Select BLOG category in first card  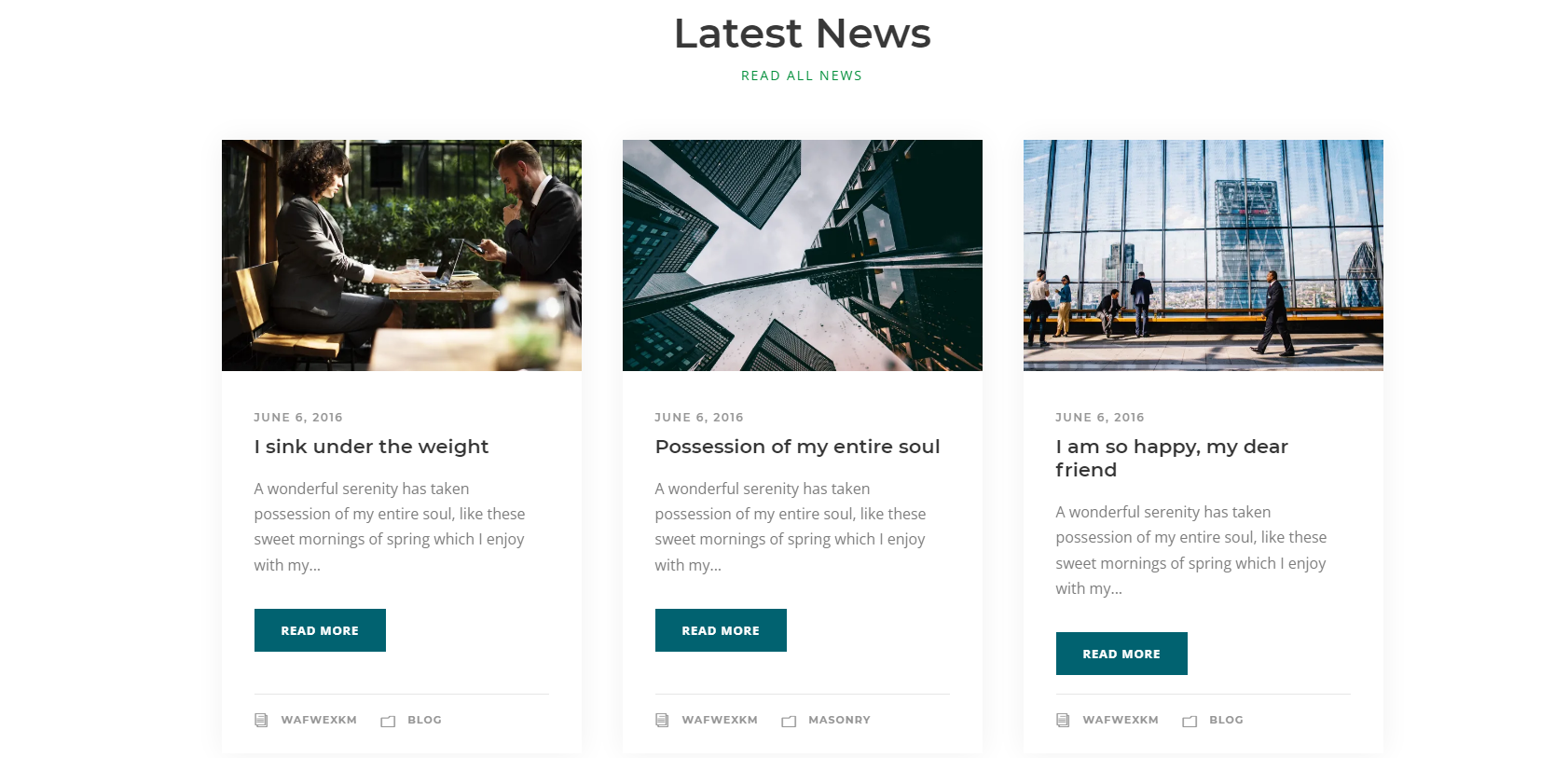[424, 720]
